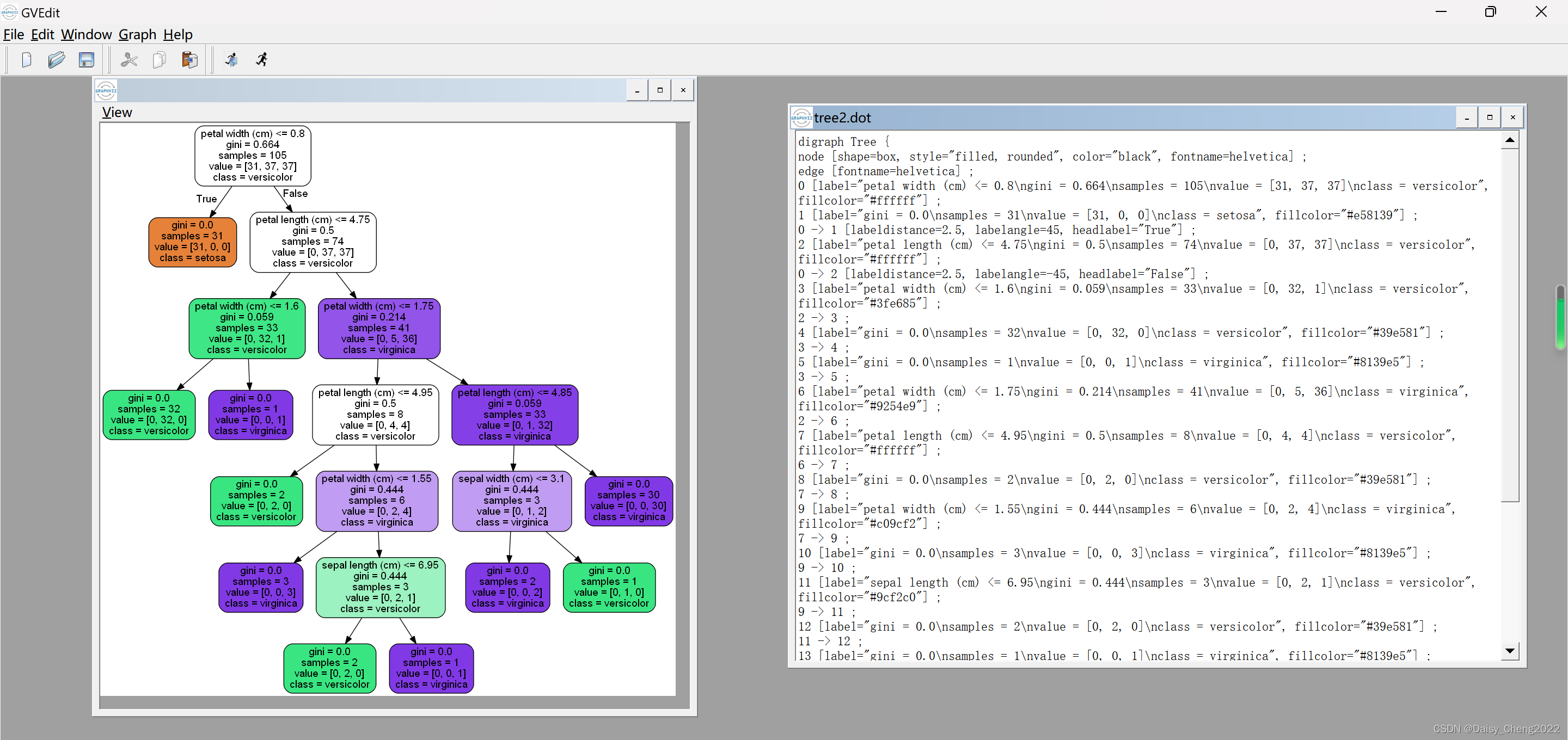Open the Window menu
The height and width of the screenshot is (740, 1568).
pos(87,35)
